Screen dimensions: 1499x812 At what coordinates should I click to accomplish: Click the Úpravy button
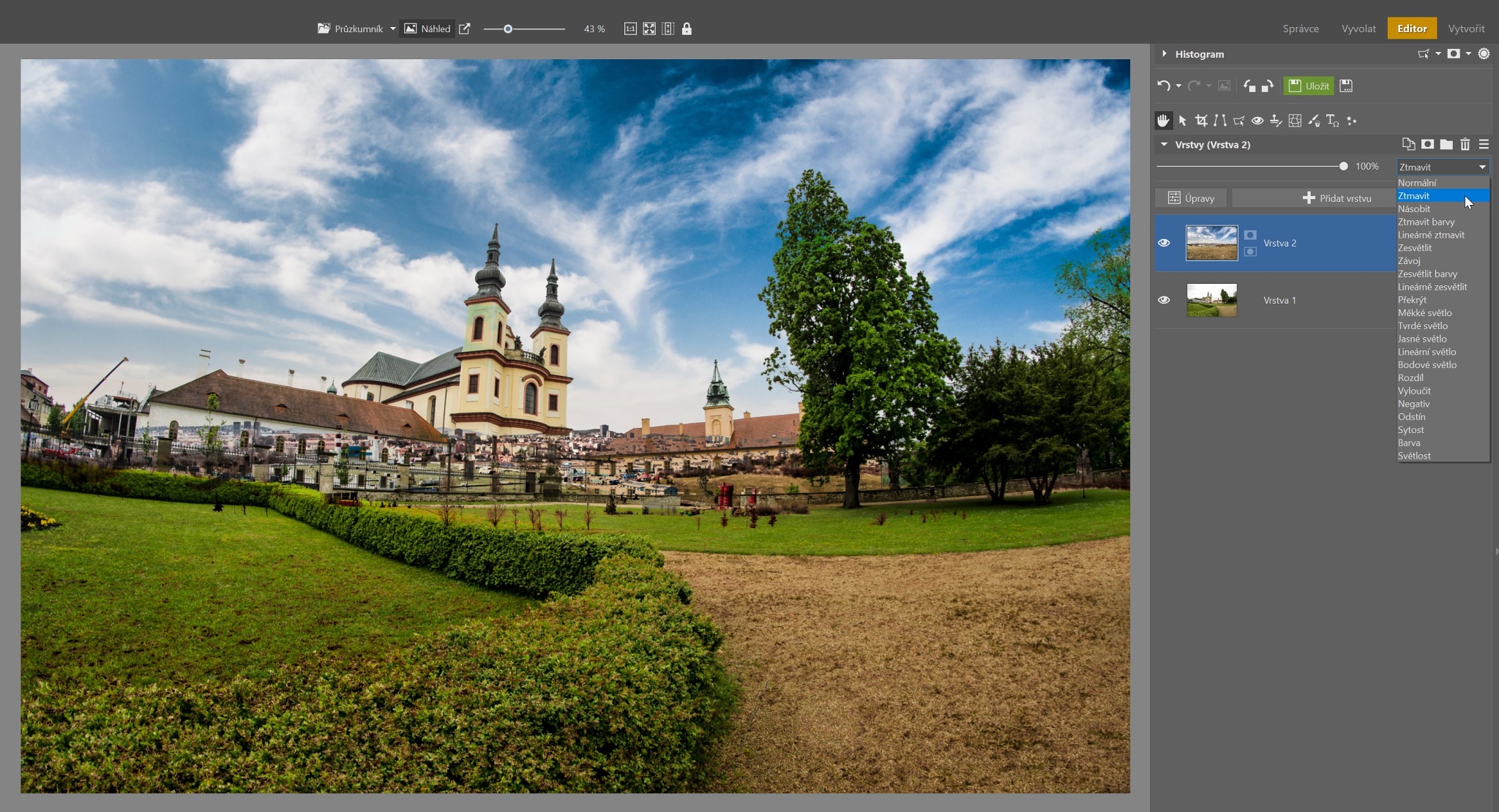tap(1191, 198)
